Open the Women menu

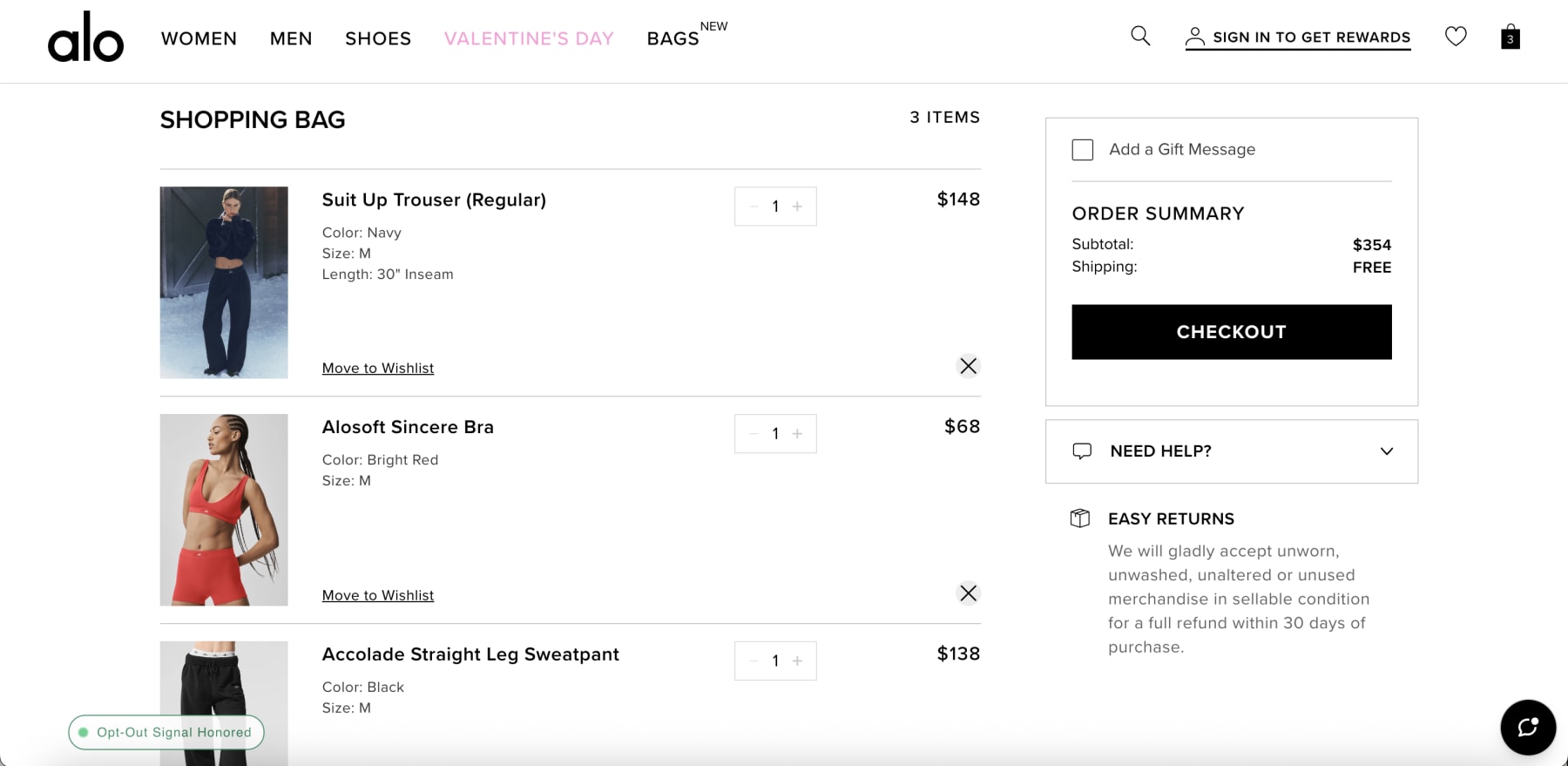click(x=199, y=38)
